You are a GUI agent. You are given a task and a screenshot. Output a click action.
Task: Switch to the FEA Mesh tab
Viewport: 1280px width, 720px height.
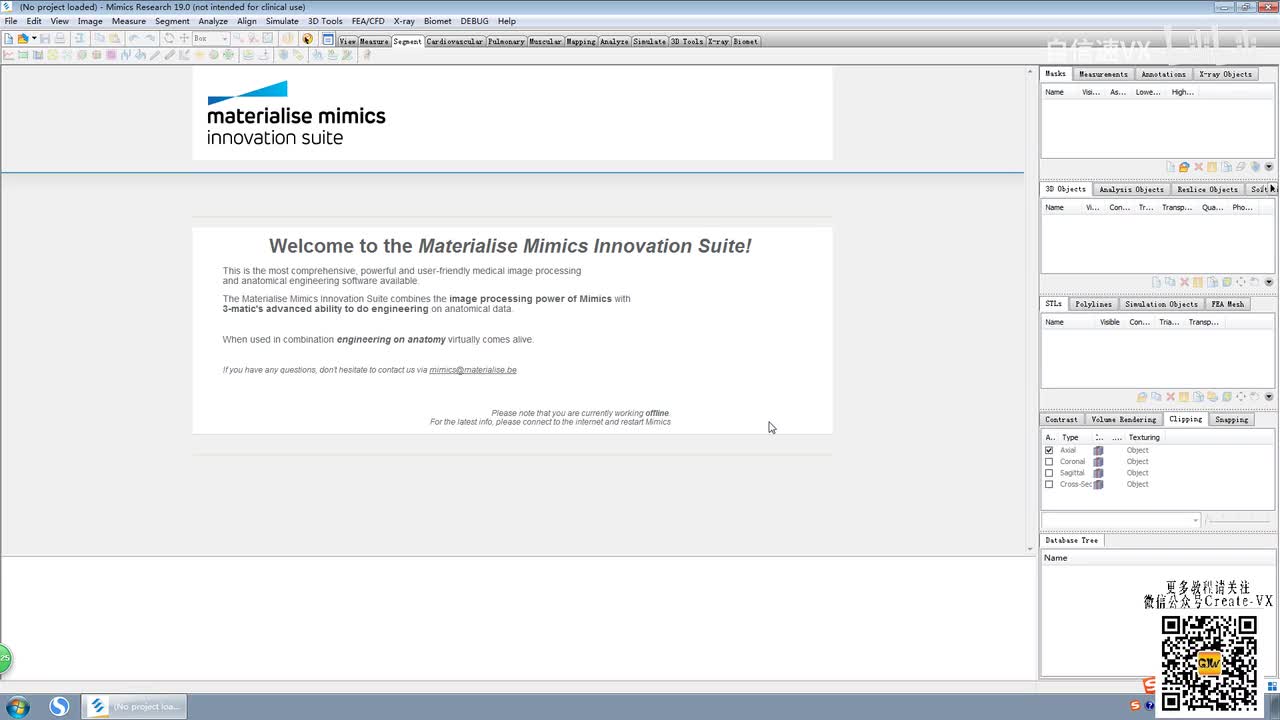[1228, 304]
